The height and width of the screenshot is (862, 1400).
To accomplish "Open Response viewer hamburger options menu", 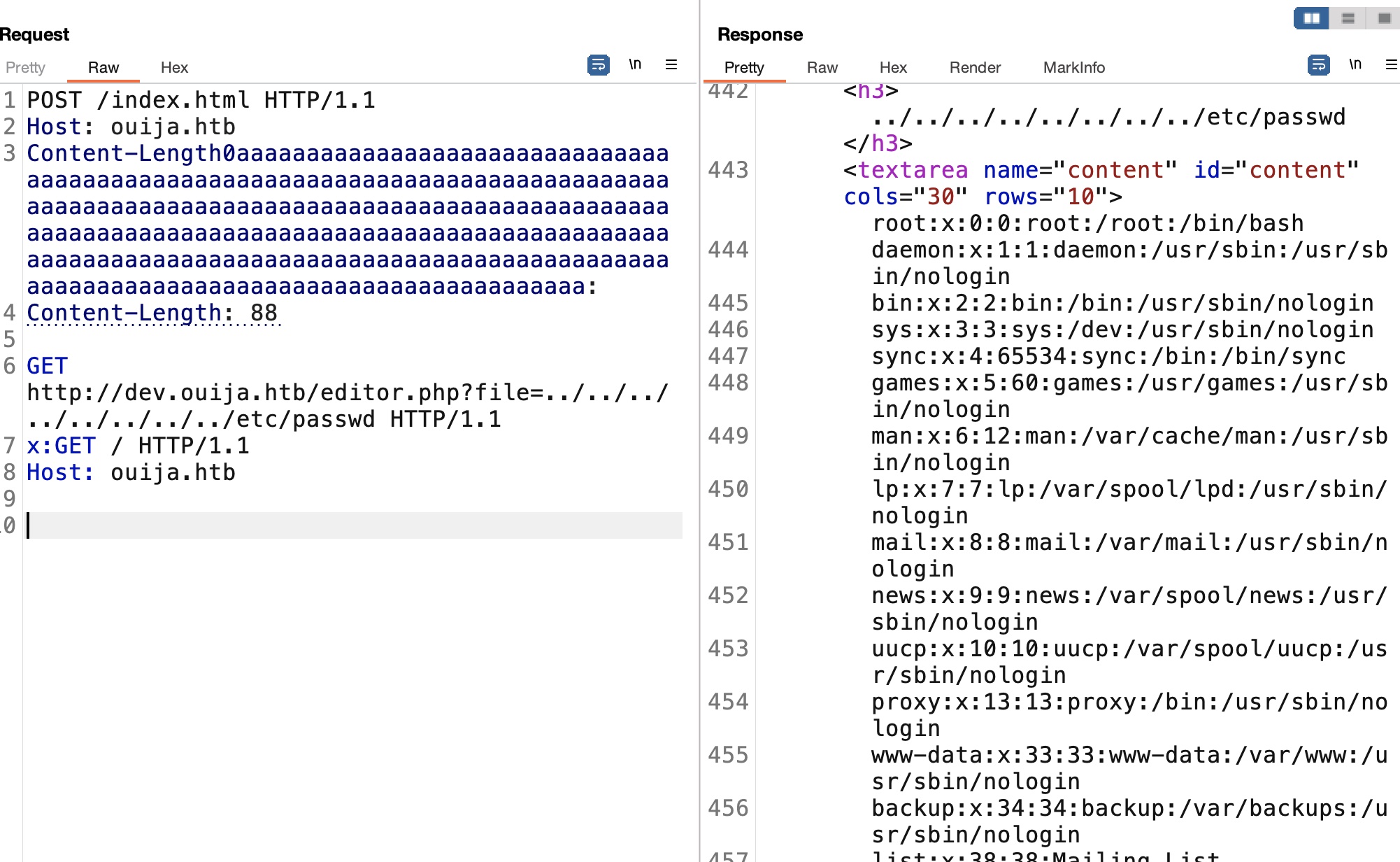I will click(x=1391, y=65).
